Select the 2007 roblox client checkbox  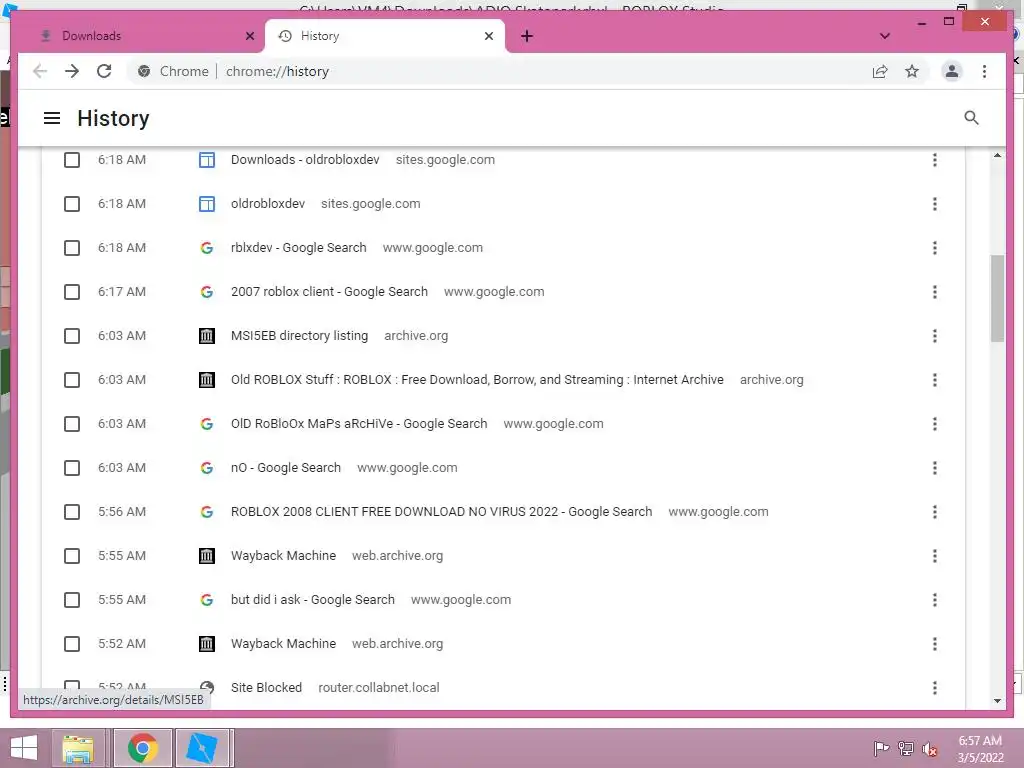pos(72,292)
